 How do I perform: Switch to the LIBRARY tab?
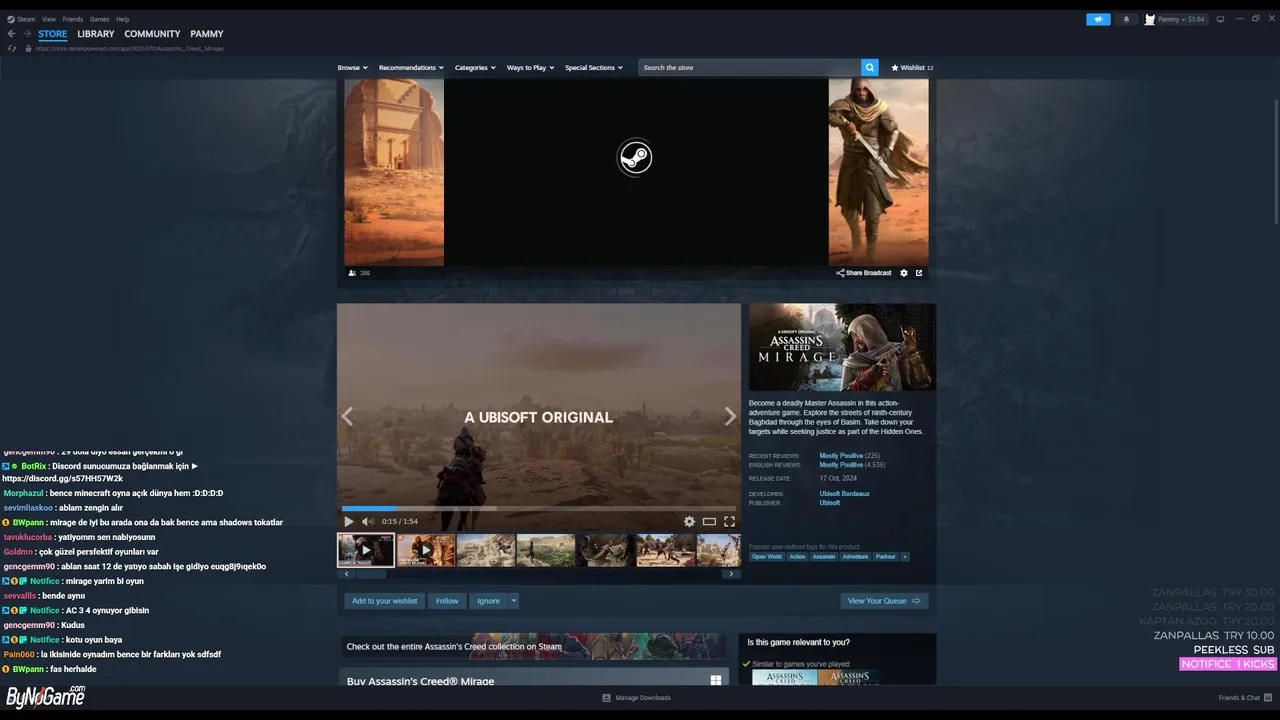96,34
